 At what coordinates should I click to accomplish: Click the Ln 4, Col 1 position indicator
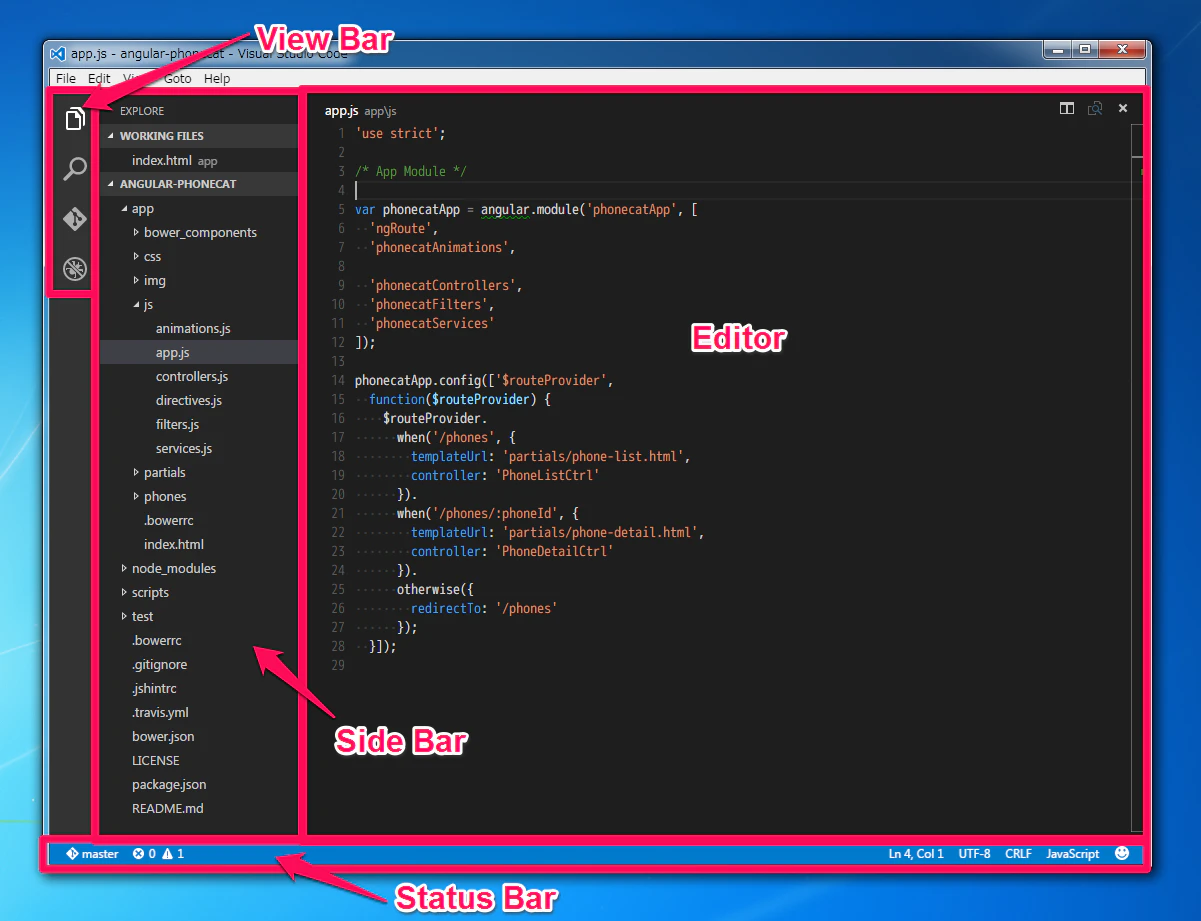click(916, 854)
